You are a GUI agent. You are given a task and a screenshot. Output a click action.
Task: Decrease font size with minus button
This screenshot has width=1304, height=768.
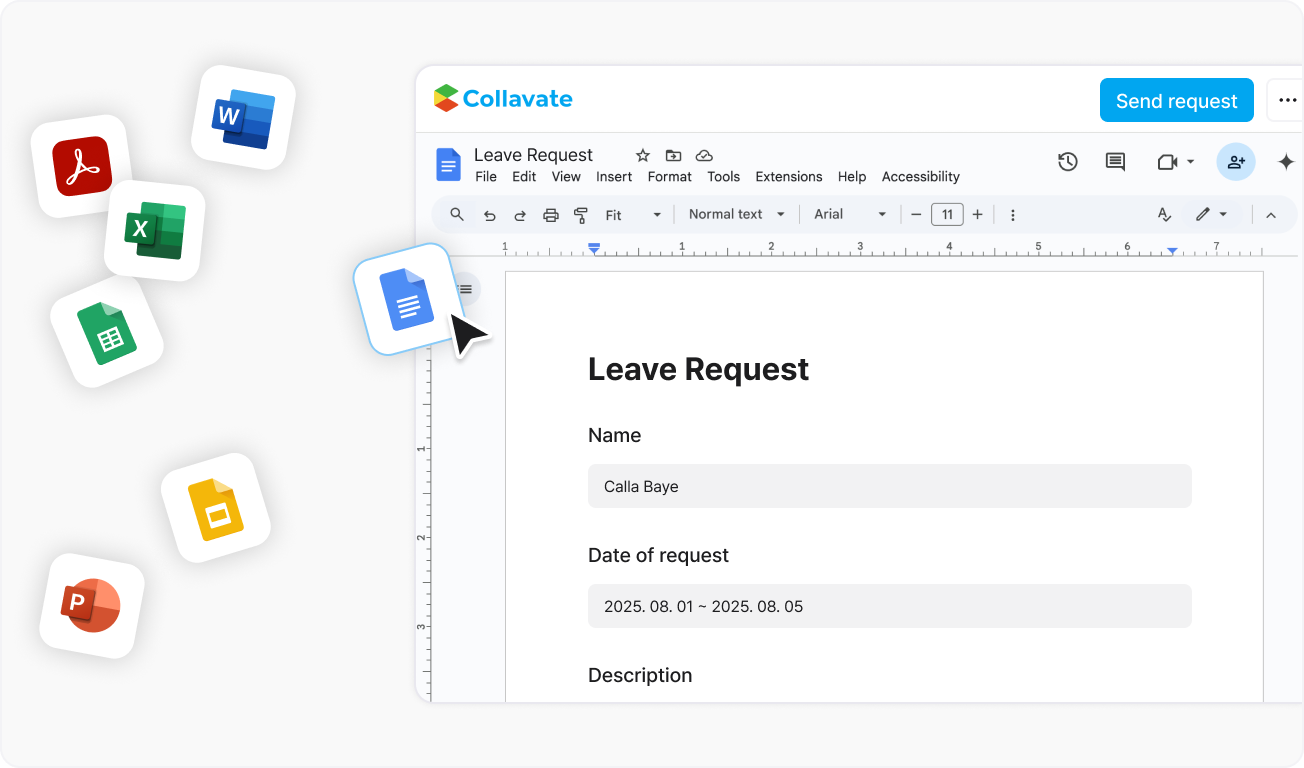click(916, 215)
